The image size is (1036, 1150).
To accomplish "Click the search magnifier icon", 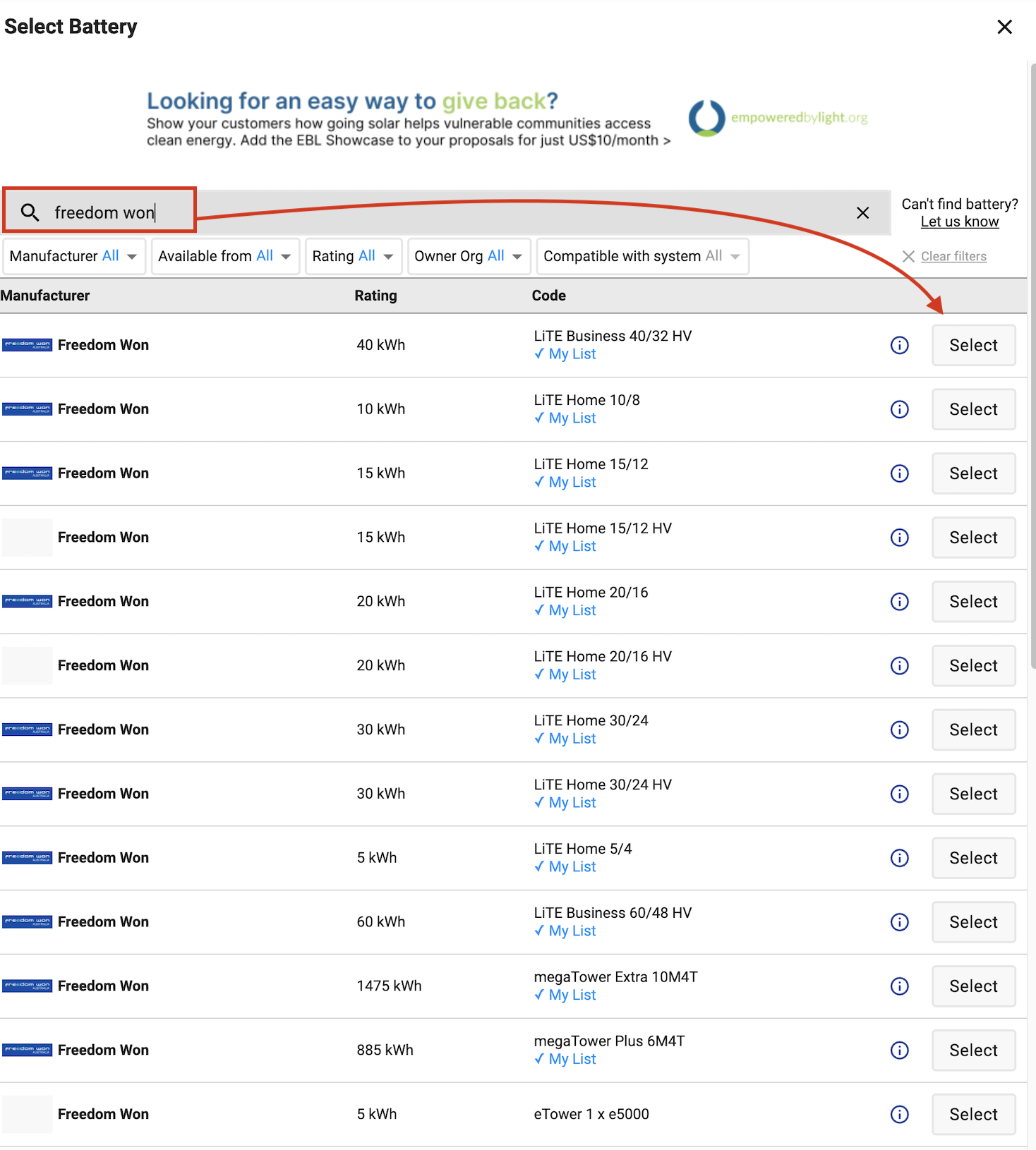I will 30,212.
